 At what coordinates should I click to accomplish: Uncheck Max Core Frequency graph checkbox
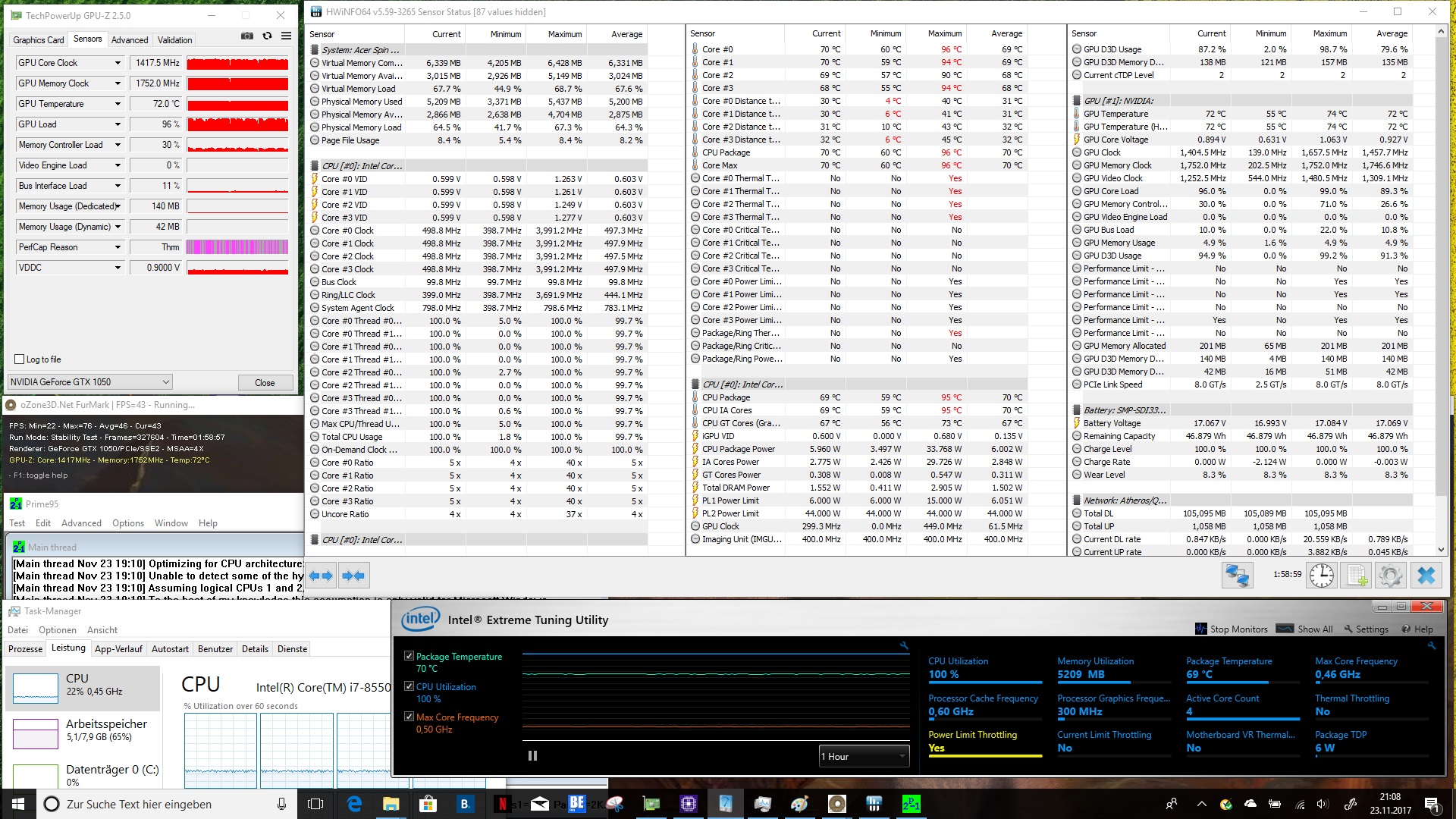tap(409, 717)
